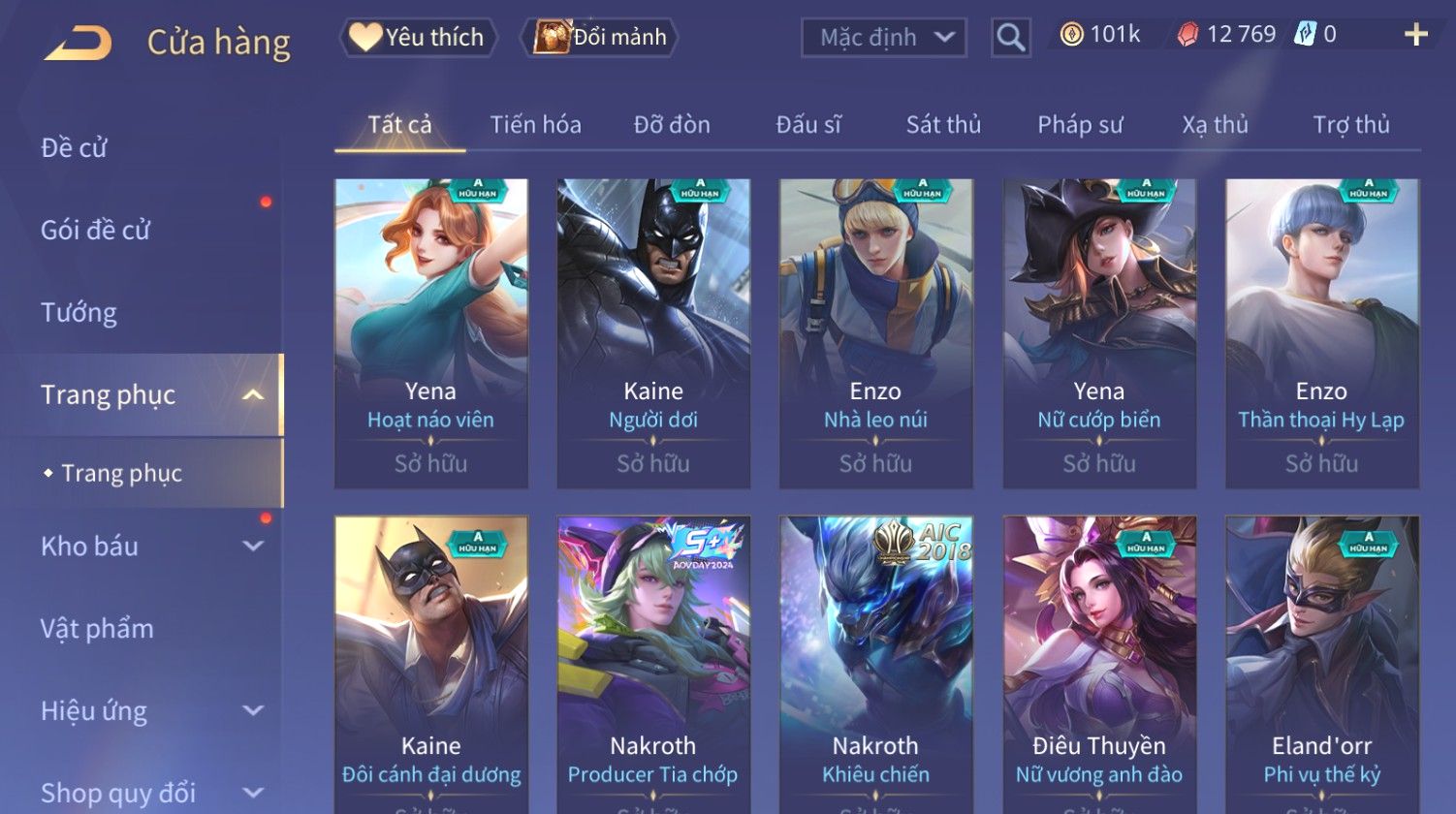Tap the back arrow icon
This screenshot has width=1456, height=814.
(x=78, y=43)
